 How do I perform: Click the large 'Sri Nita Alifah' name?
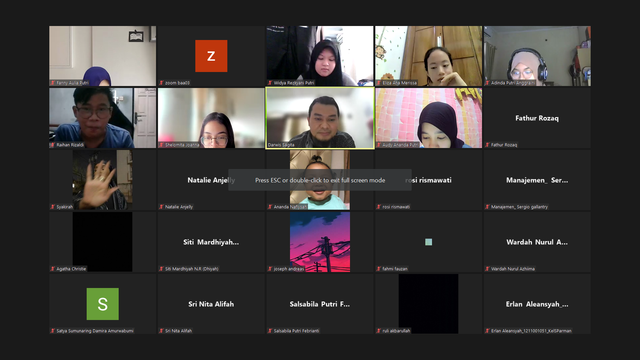pyautogui.click(x=211, y=304)
